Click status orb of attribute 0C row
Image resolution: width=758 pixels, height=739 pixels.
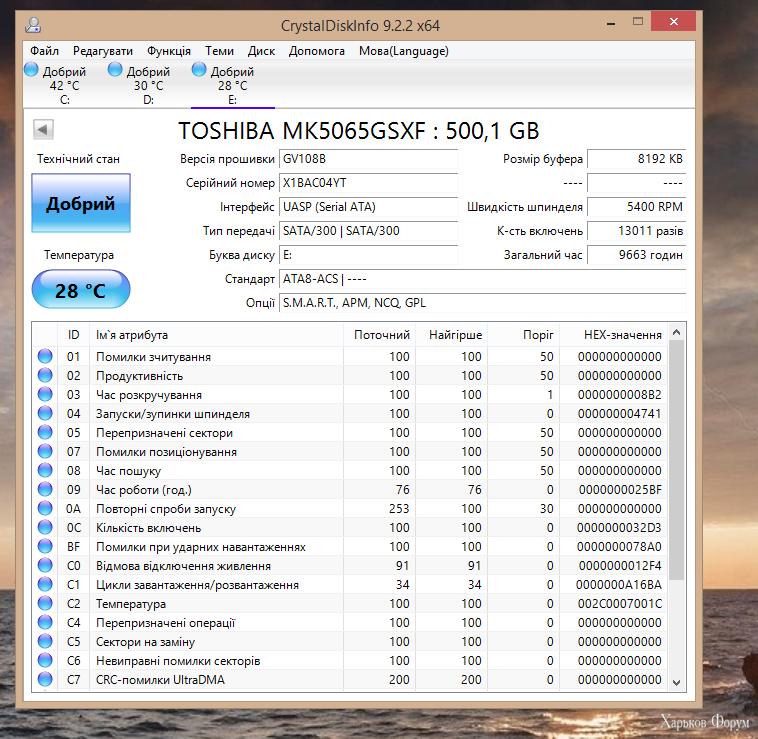(45, 527)
